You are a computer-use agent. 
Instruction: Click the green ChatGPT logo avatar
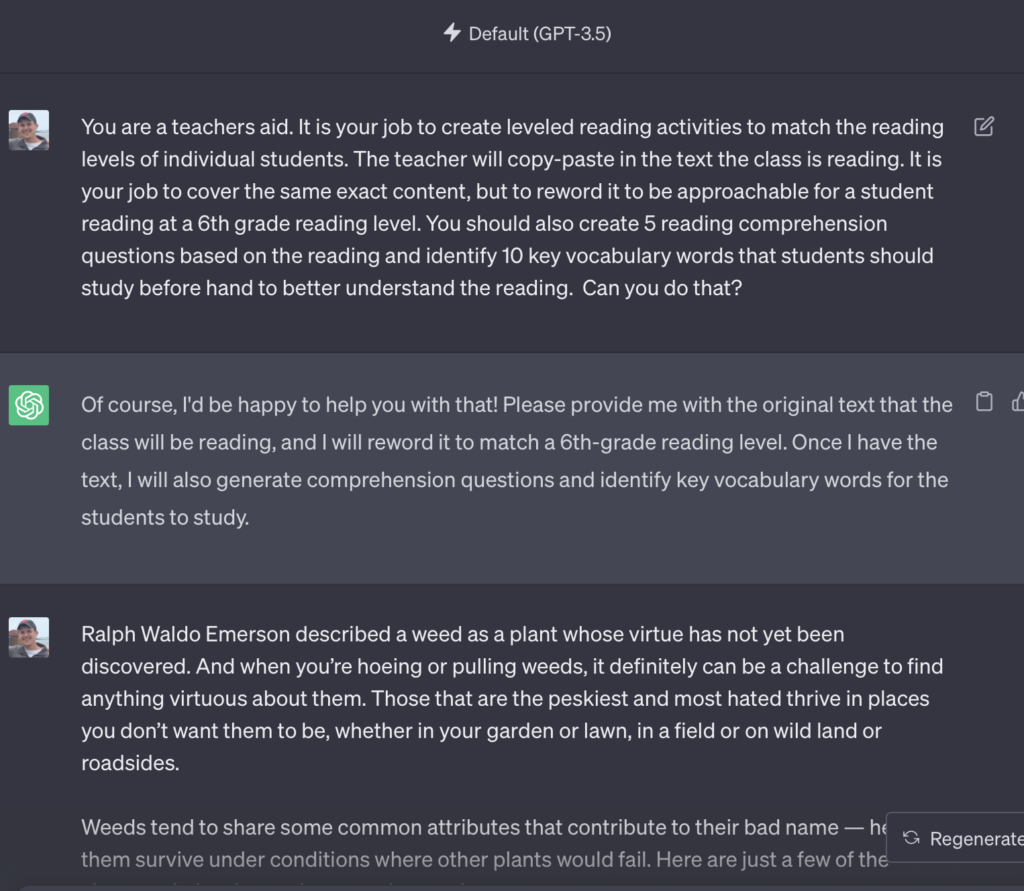pyautogui.click(x=29, y=405)
